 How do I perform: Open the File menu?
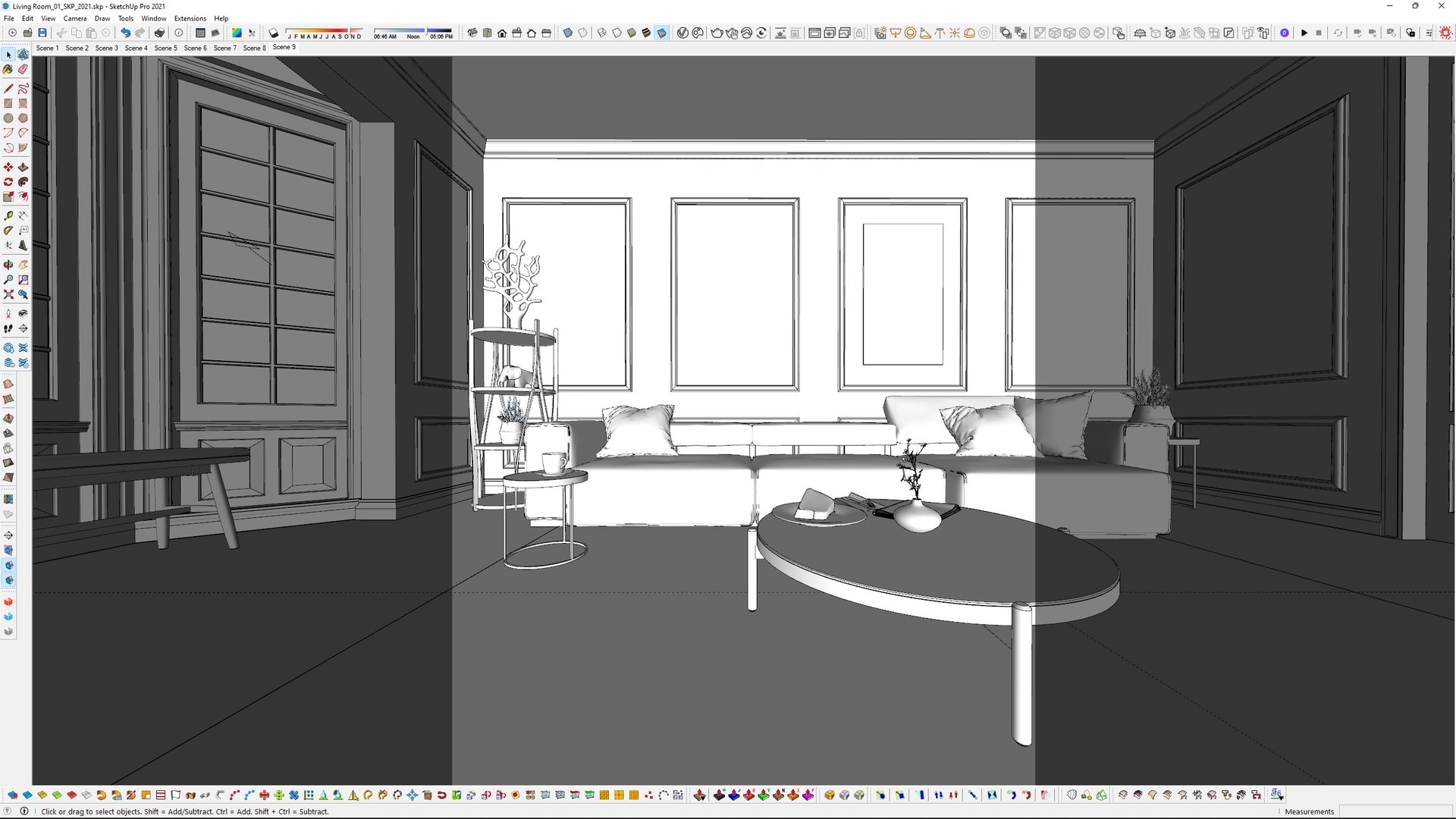pos(9,18)
